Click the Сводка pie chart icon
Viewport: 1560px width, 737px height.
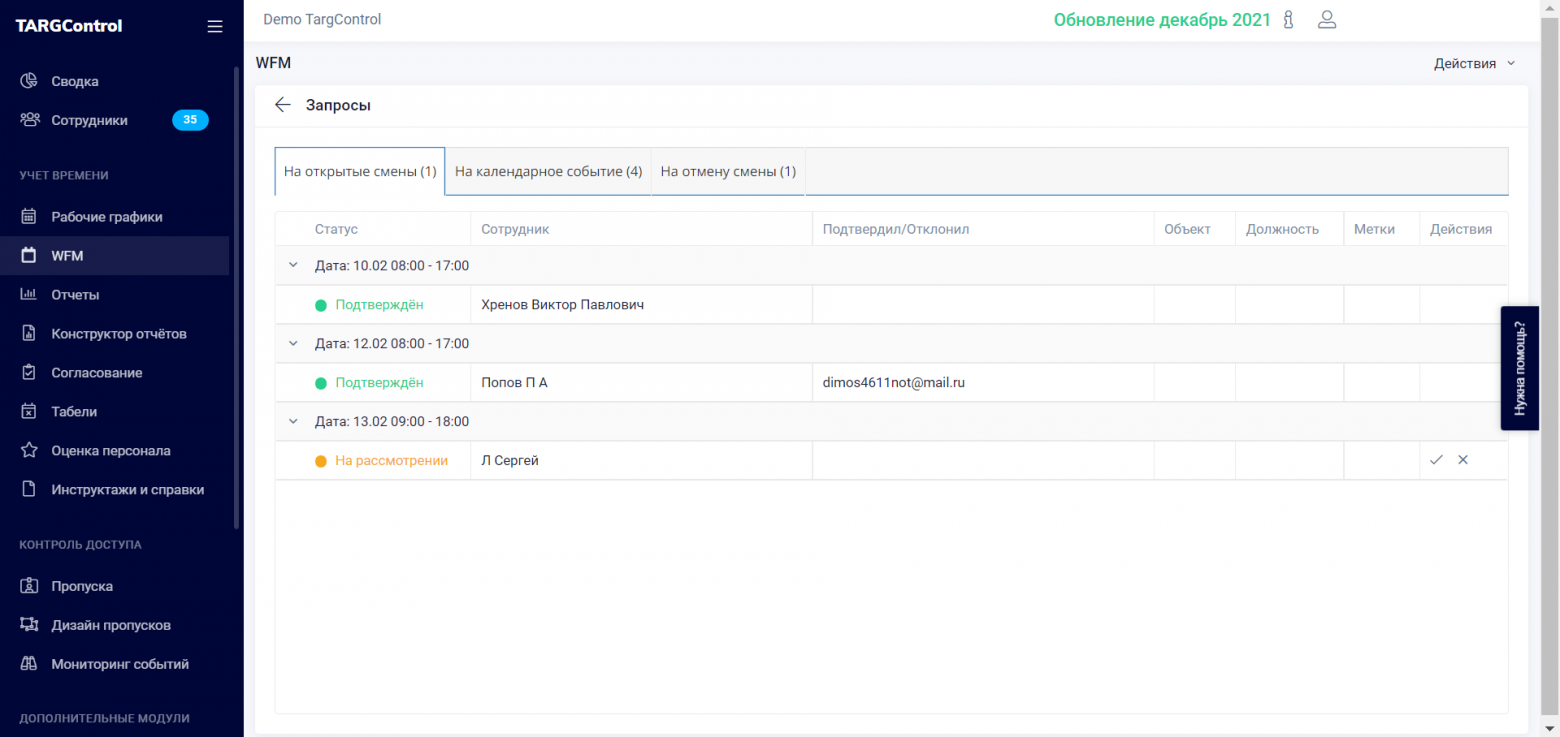[30, 81]
